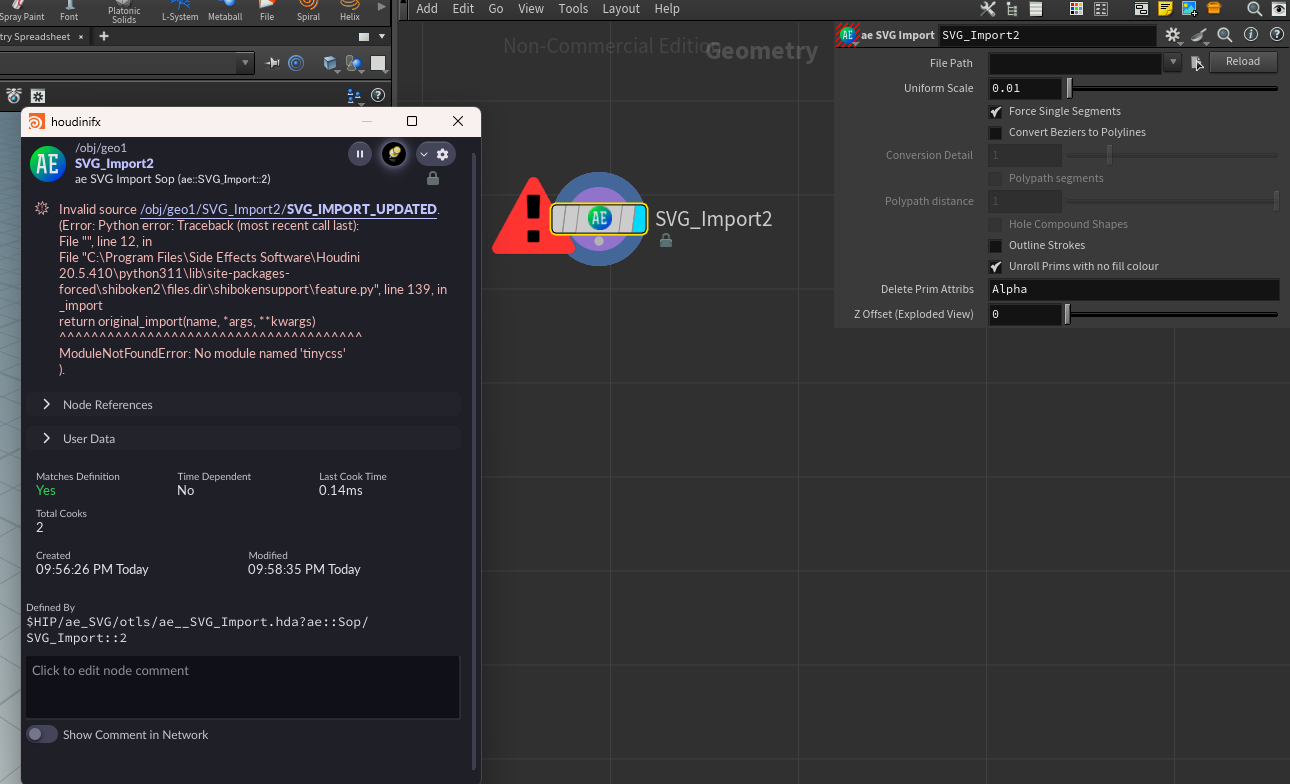The height and width of the screenshot is (784, 1290).
Task: Toggle Unroll Prims with no fill colour
Action: [996, 267]
